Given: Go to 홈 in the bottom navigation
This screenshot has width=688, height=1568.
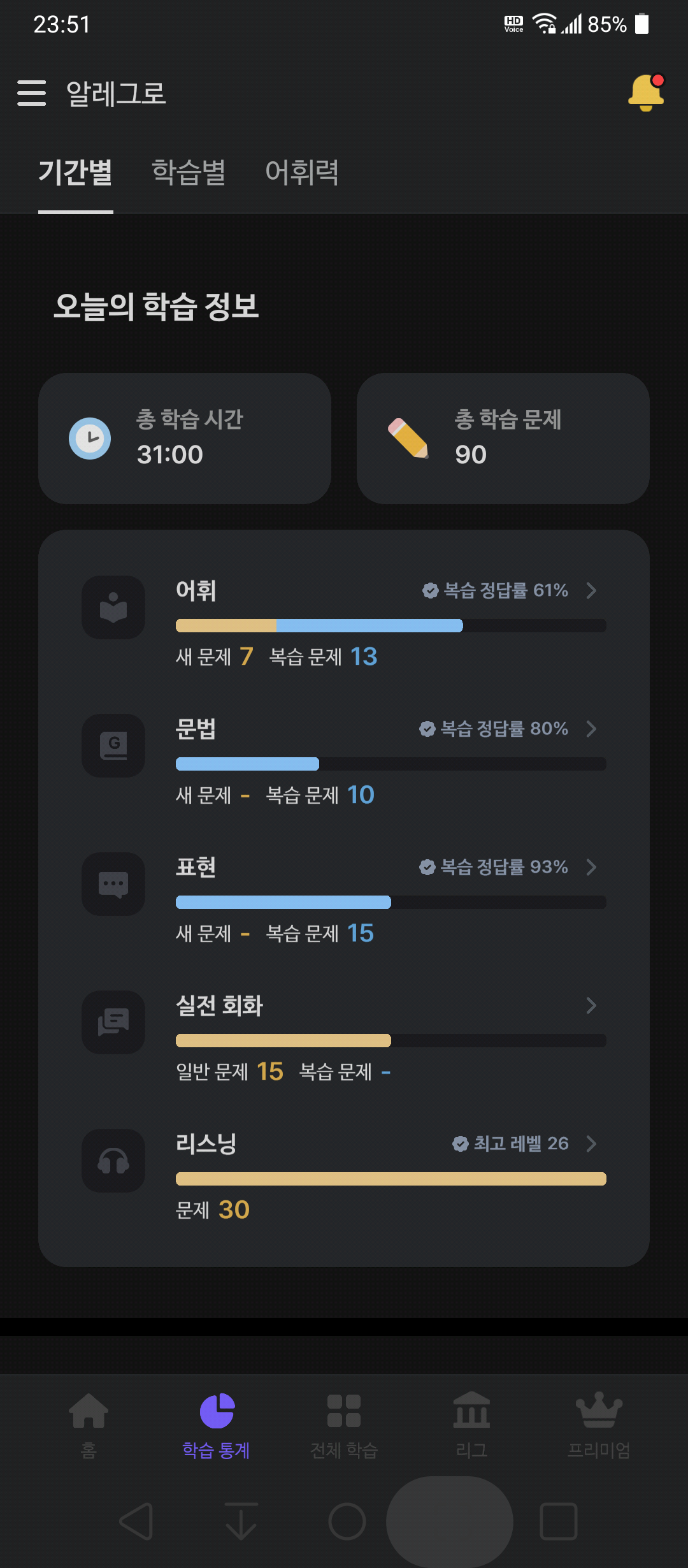Looking at the screenshot, I should click(89, 1425).
